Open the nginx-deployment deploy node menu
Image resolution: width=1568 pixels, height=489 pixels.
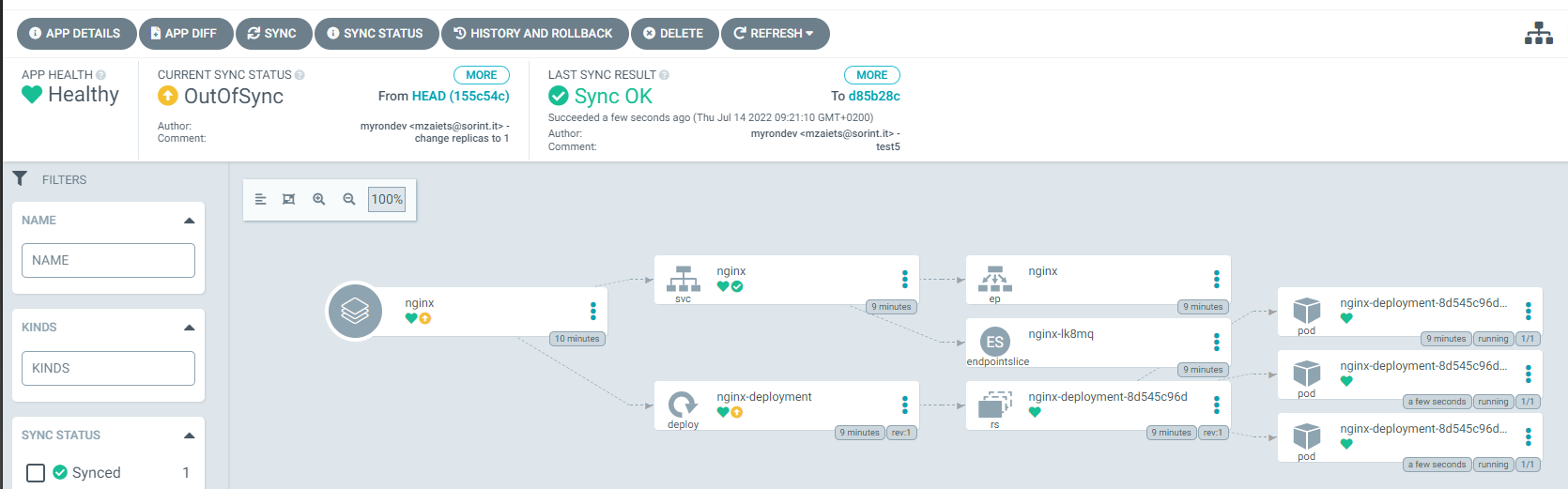[x=905, y=405]
